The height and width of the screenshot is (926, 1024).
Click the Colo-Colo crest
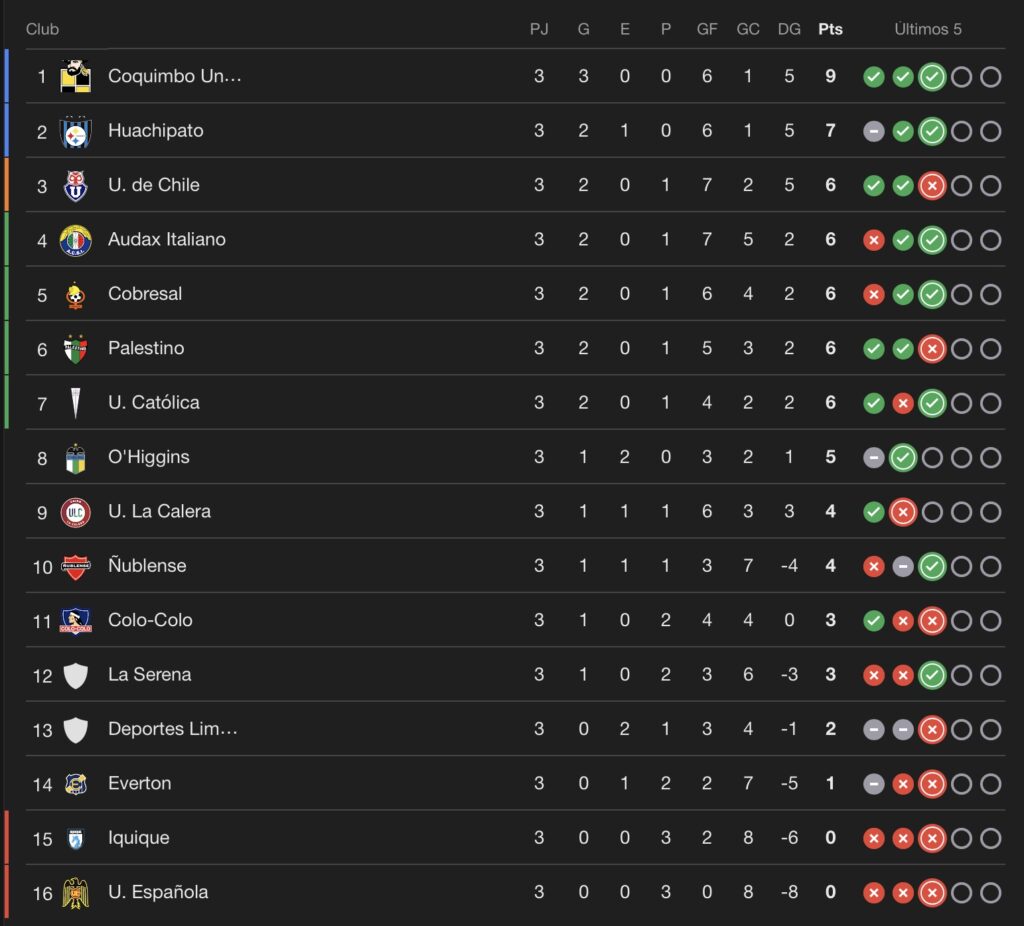coord(75,620)
